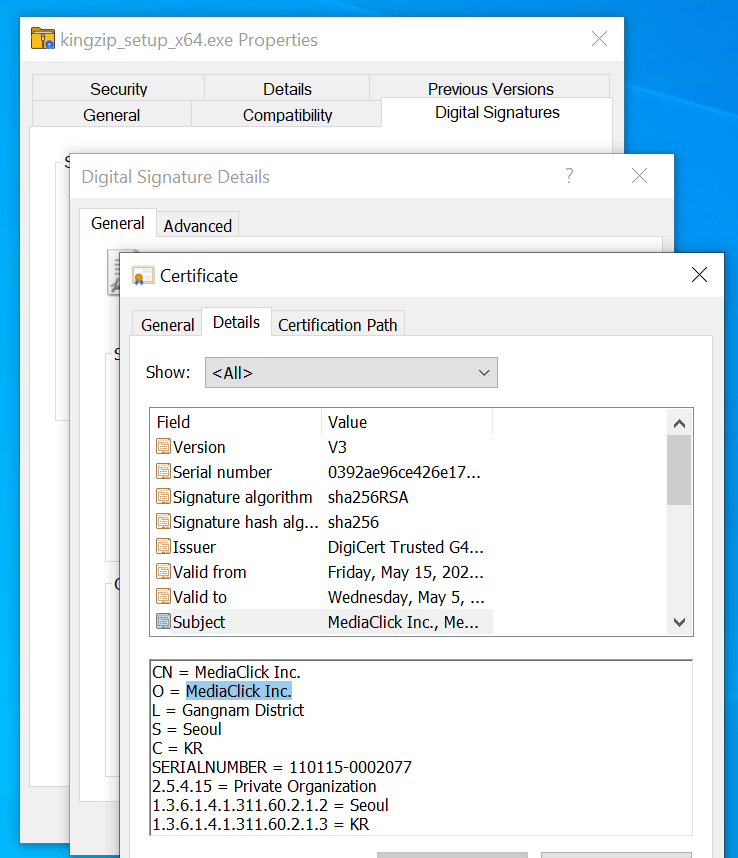Click the Signature hash algorithm field icon

tap(163, 521)
